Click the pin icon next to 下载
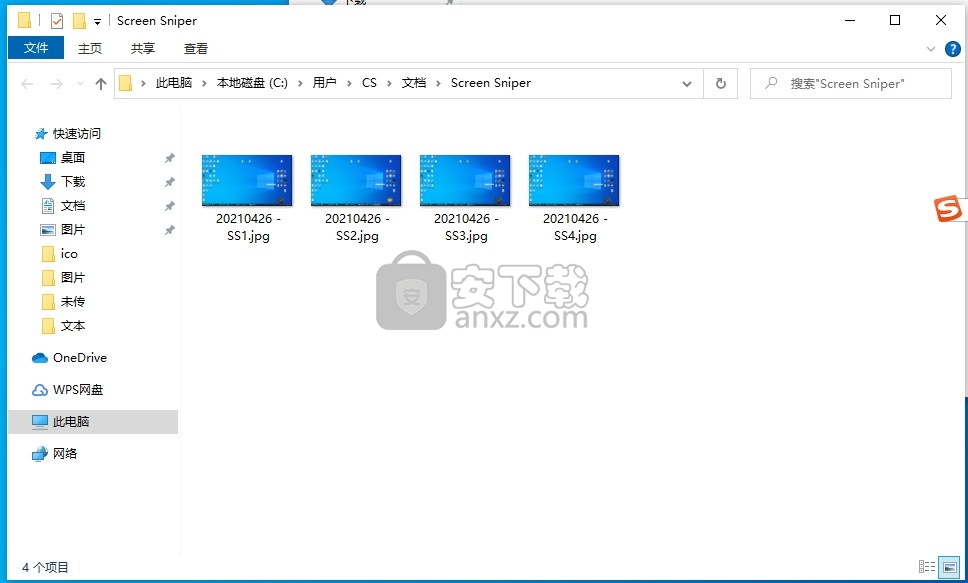968x583 pixels. (x=169, y=182)
